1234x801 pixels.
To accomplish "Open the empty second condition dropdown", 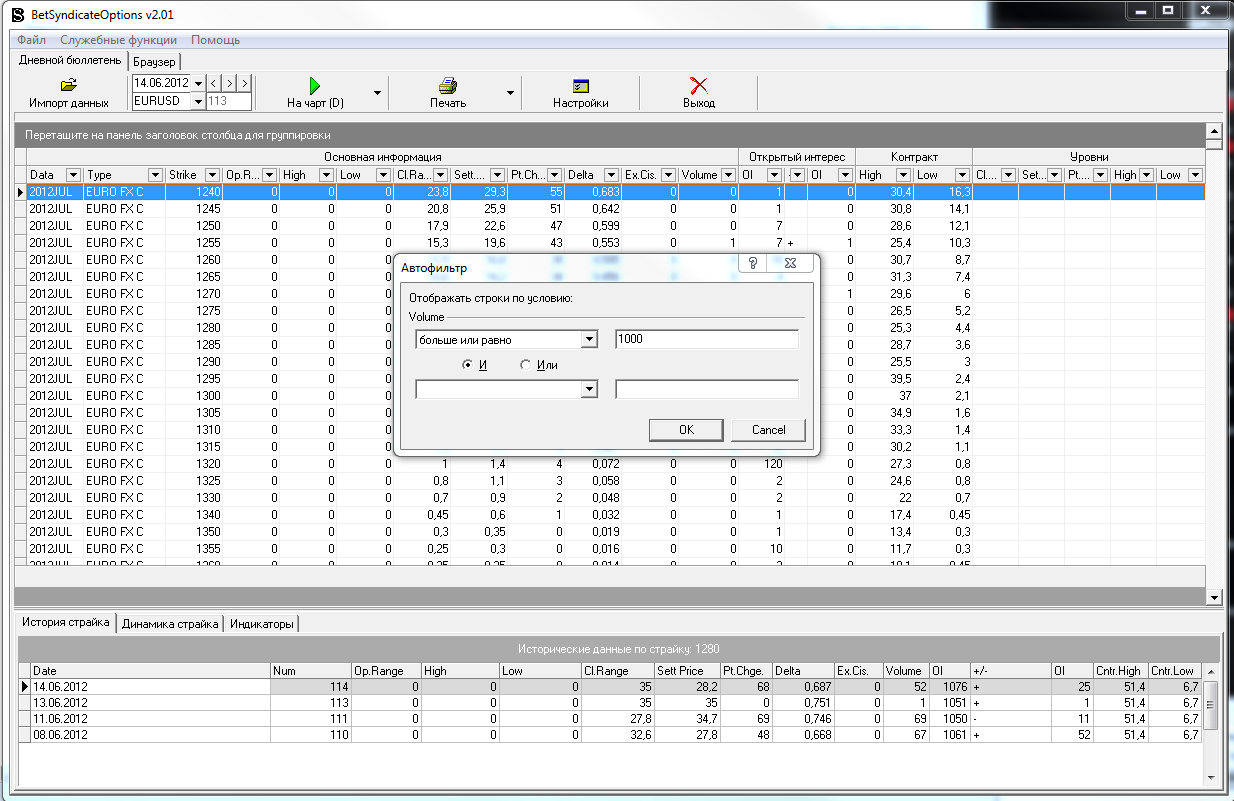I will (589, 390).
